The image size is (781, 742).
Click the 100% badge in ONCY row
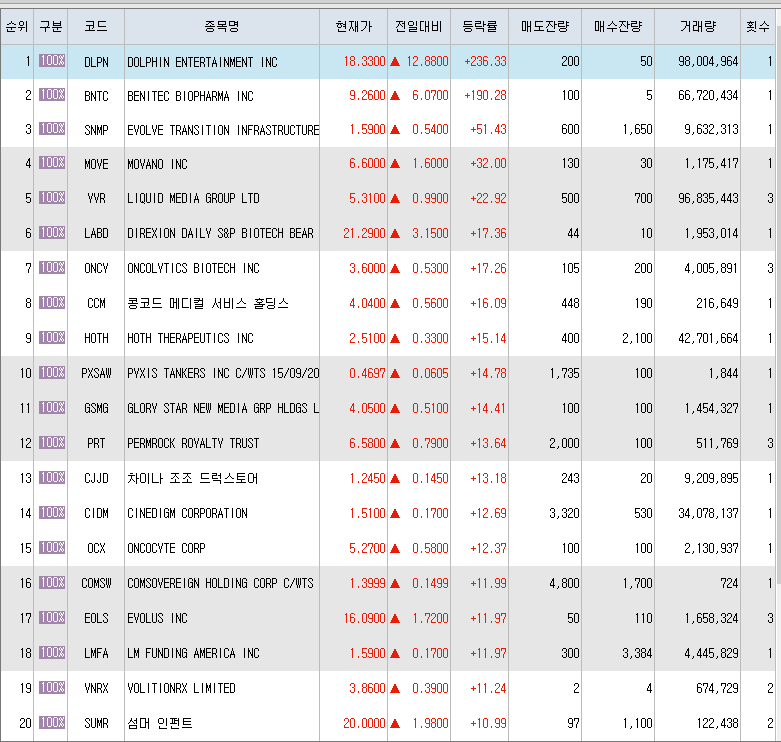coord(52,267)
